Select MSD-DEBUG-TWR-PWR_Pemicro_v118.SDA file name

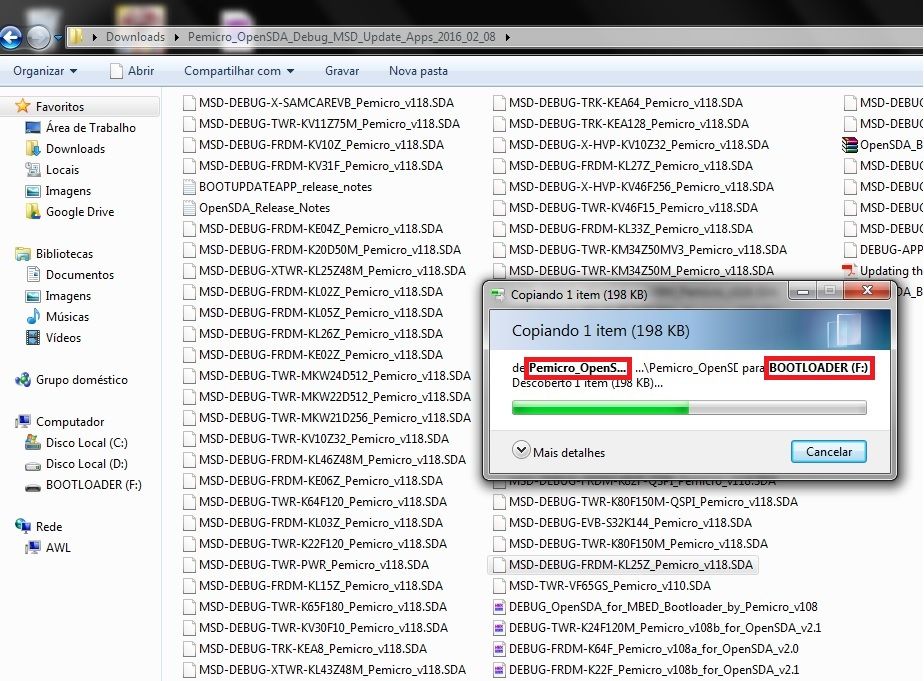[x=314, y=565]
